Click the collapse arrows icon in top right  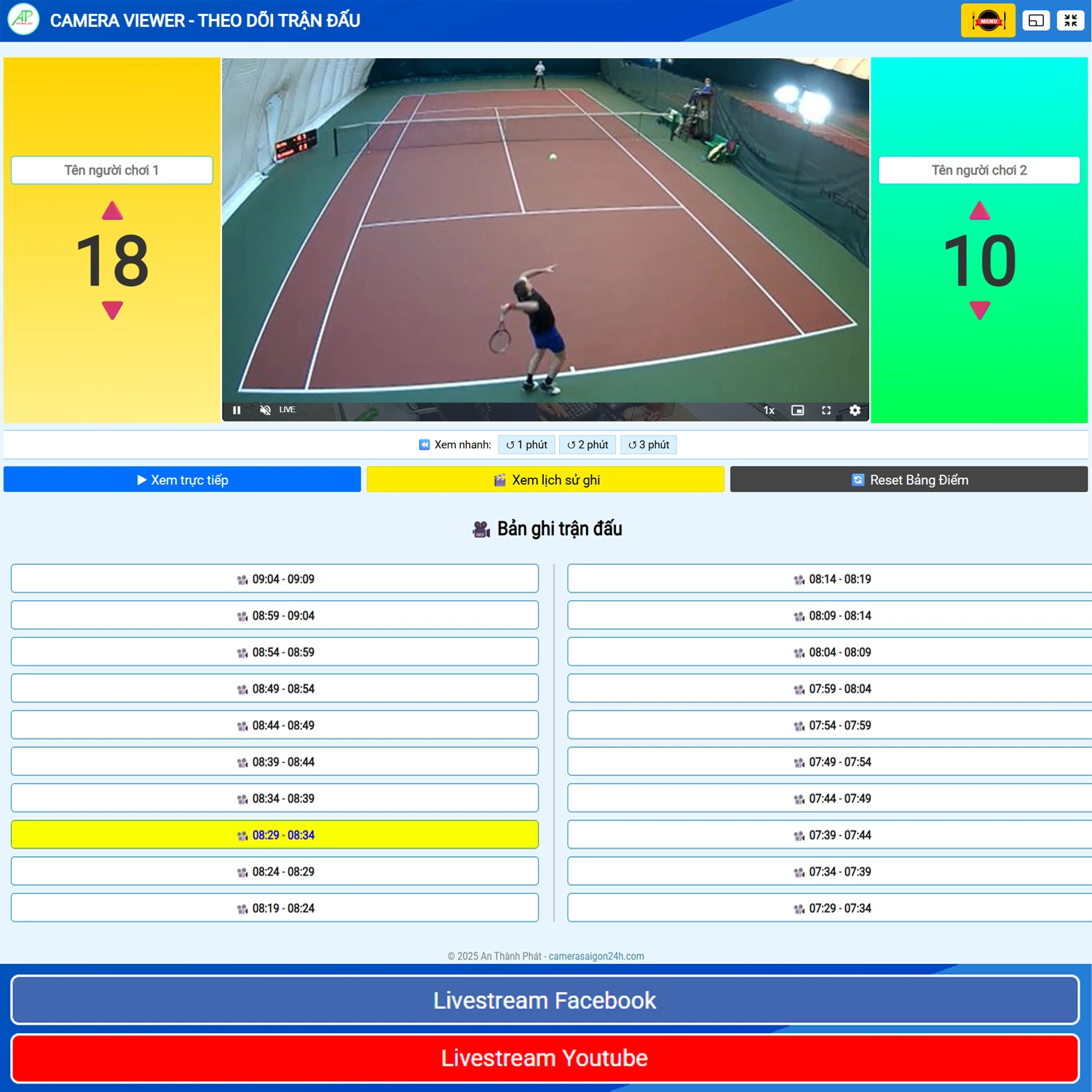tap(1071, 20)
